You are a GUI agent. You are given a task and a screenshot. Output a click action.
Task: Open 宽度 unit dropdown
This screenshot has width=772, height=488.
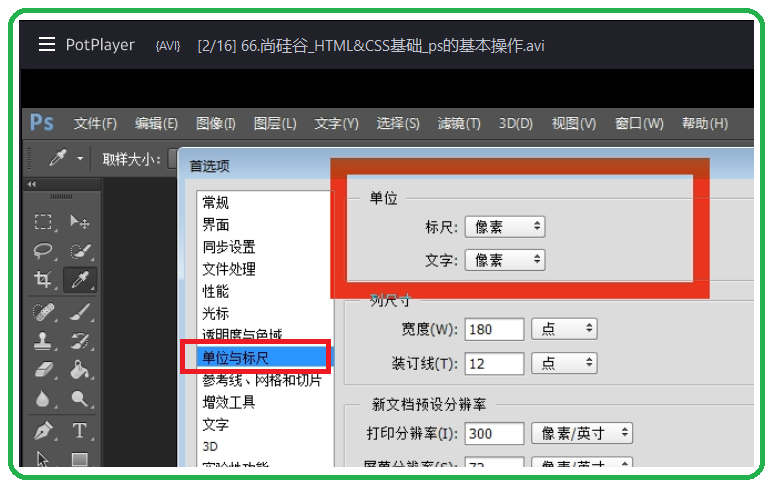coord(564,329)
